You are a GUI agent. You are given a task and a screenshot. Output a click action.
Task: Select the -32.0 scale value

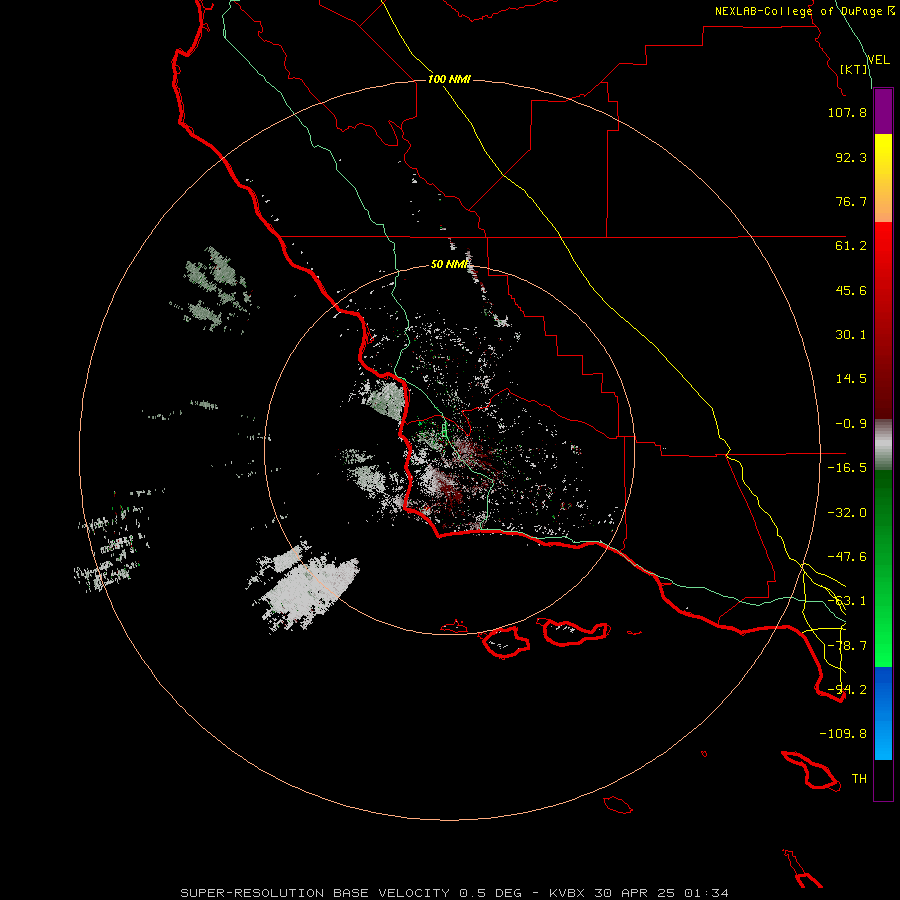847,513
